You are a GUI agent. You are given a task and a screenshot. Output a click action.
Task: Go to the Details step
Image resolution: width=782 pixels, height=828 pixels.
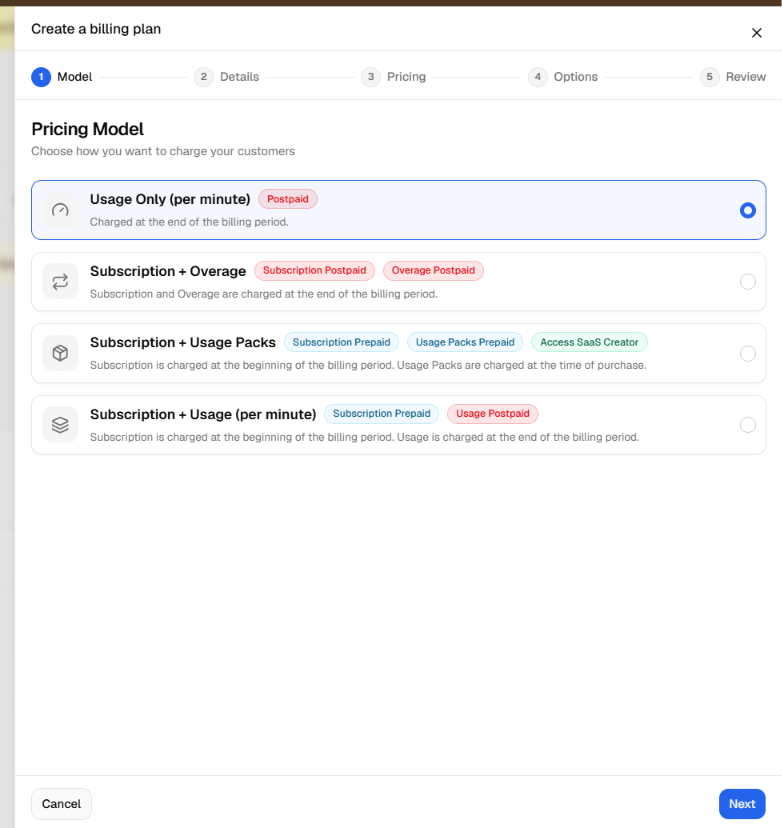(x=227, y=77)
